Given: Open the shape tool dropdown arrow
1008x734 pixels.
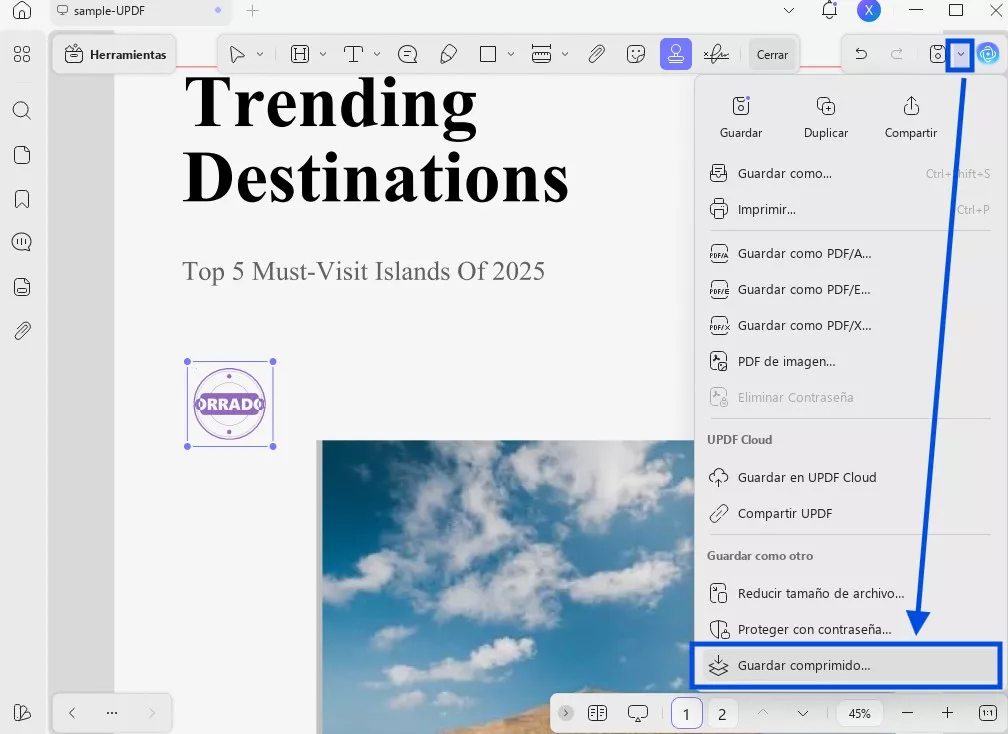Looking at the screenshot, I should tap(511, 54).
